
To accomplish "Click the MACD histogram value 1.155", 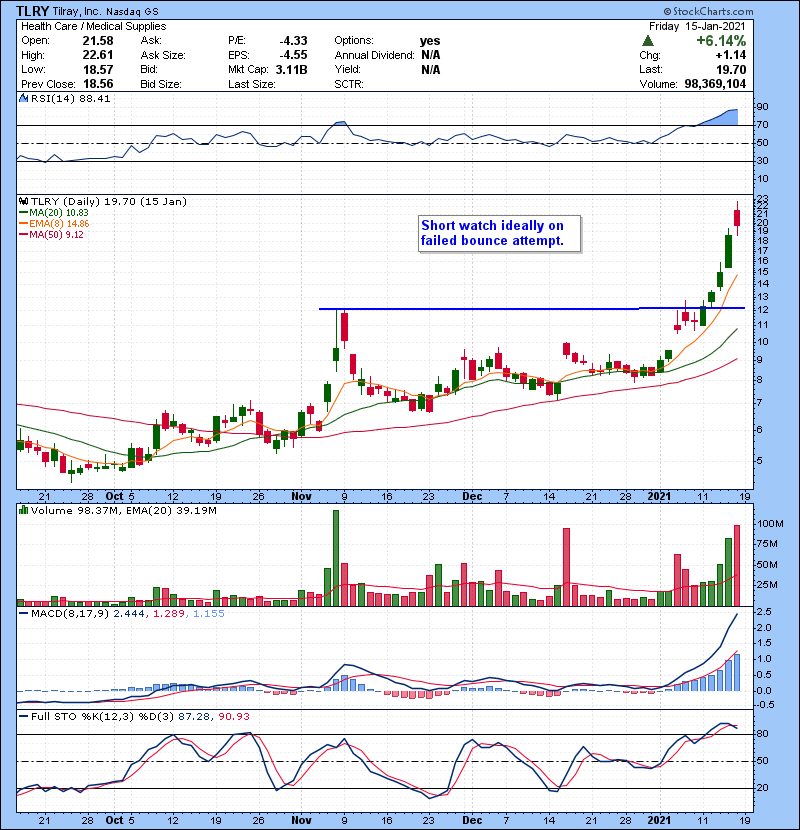I will (x=209, y=614).
